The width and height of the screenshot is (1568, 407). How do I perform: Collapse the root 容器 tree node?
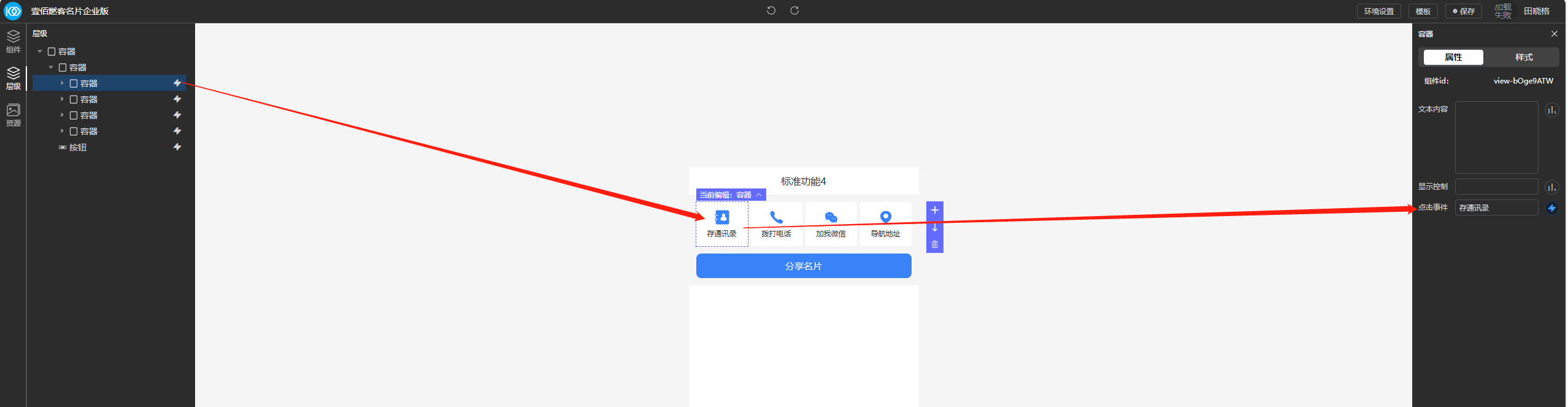pos(40,52)
